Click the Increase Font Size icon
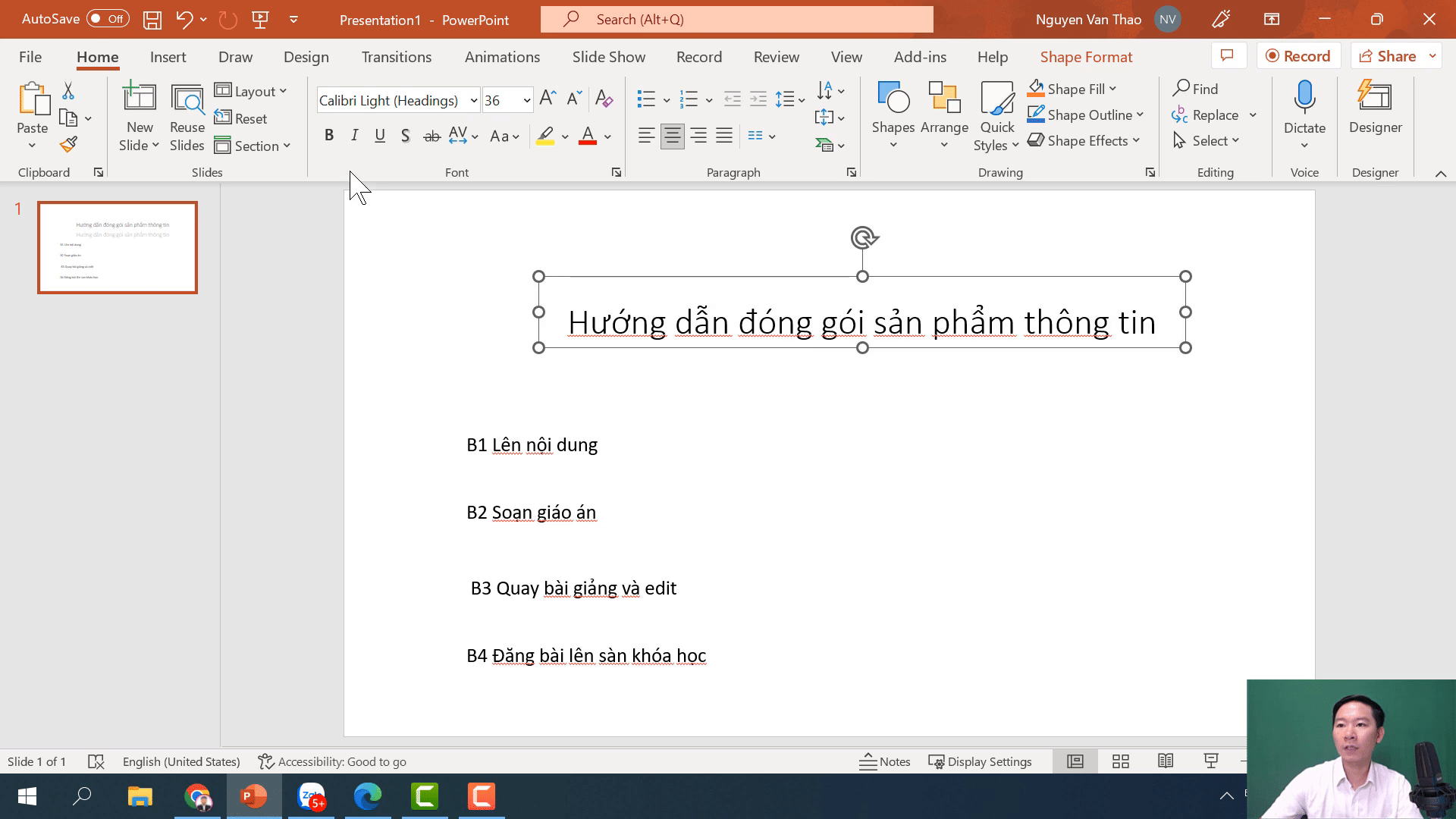The image size is (1456, 819). 547,99
